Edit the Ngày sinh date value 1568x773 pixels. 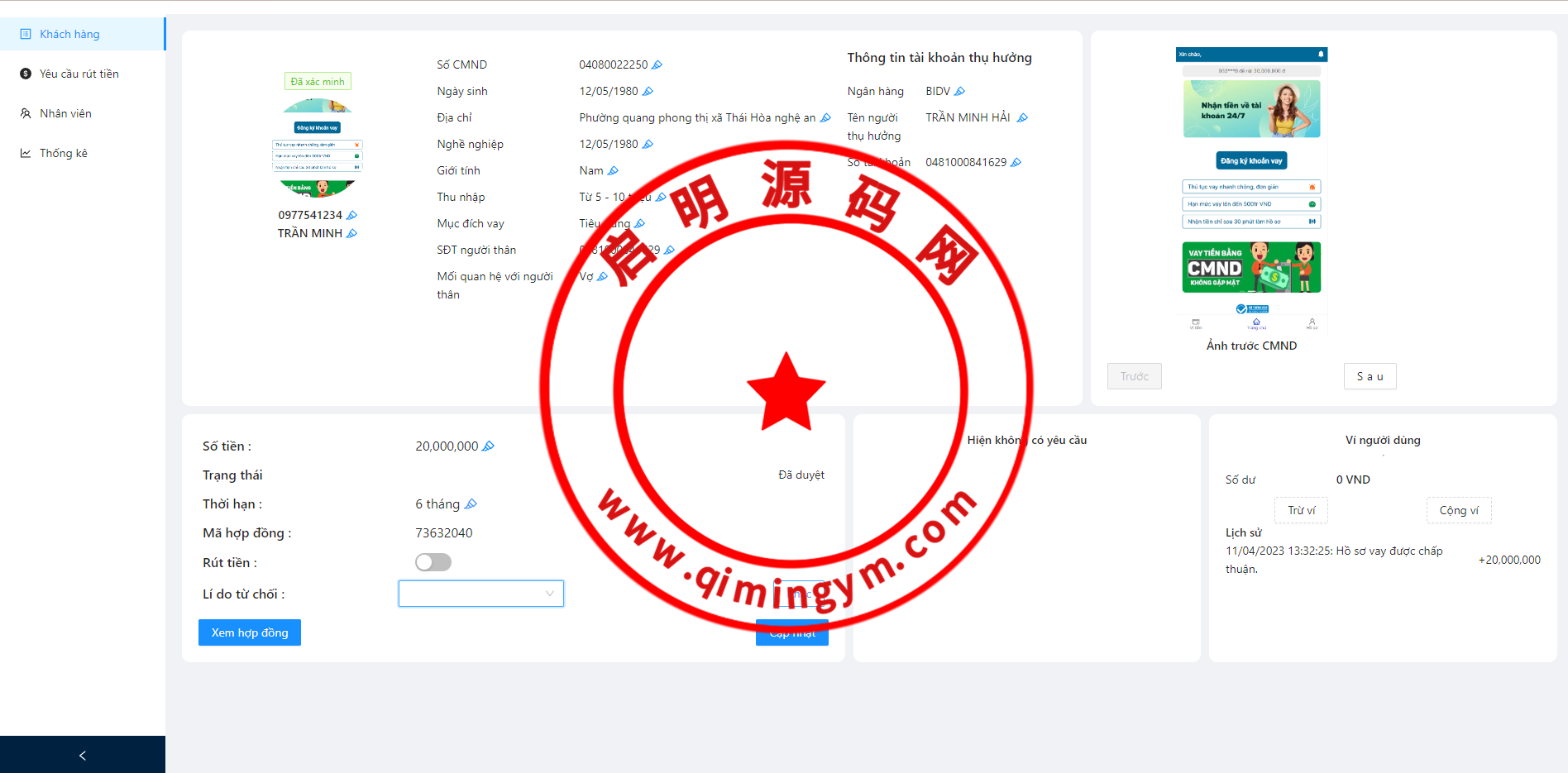(648, 92)
